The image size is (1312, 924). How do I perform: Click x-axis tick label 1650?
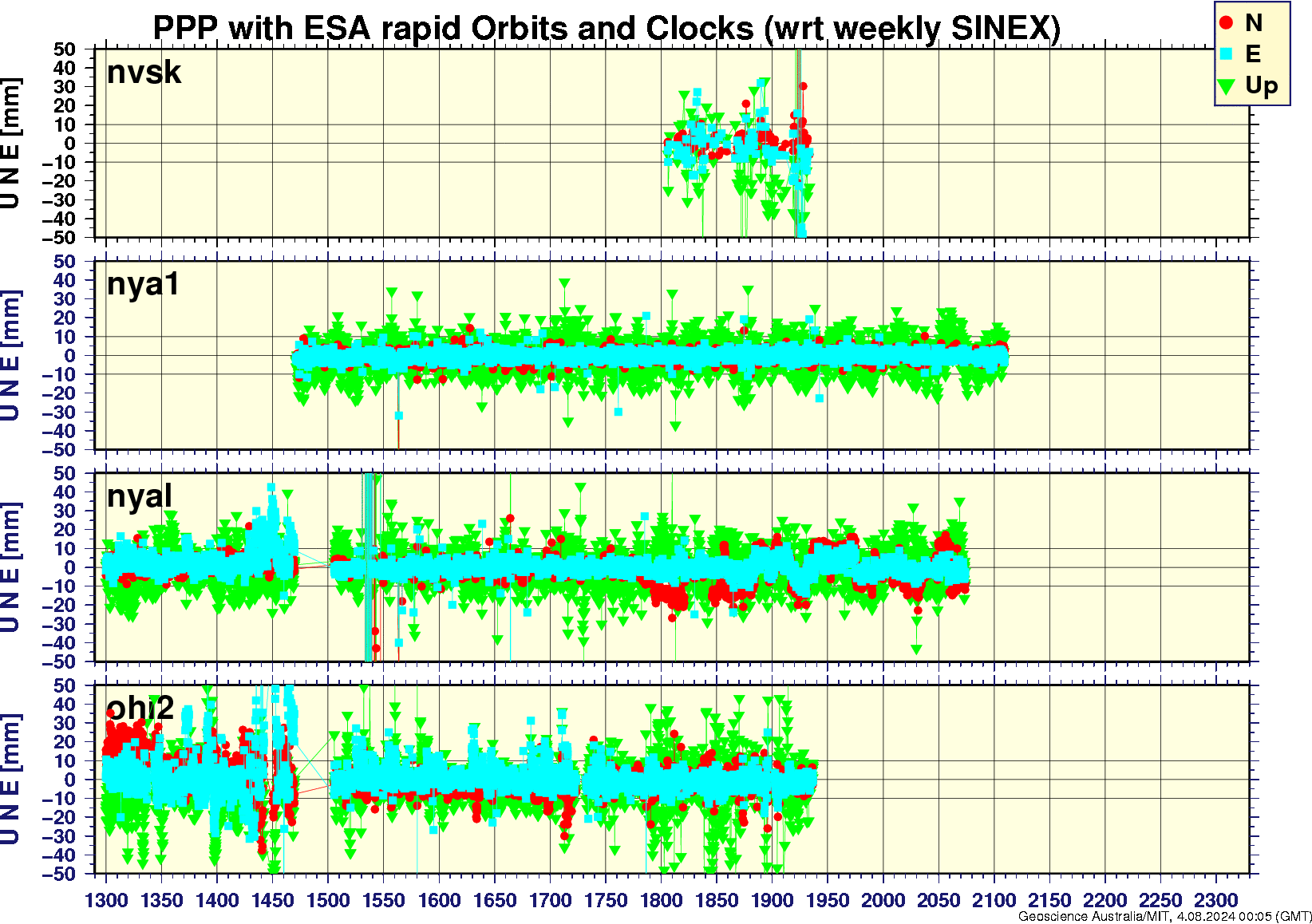pos(495,900)
